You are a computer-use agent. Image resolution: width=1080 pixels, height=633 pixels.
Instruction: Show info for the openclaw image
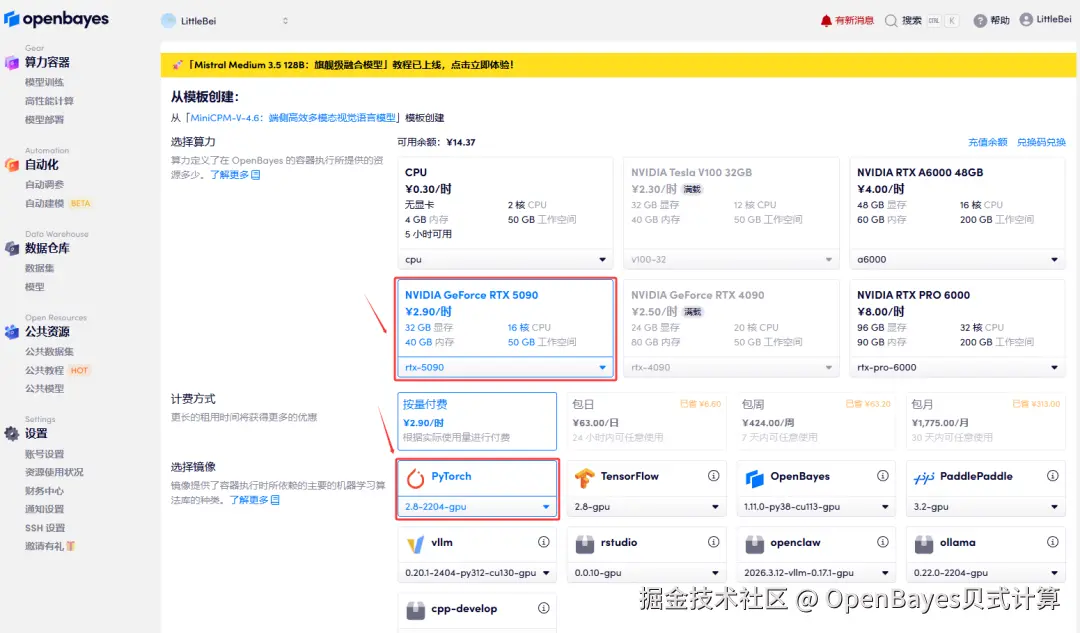tap(882, 542)
